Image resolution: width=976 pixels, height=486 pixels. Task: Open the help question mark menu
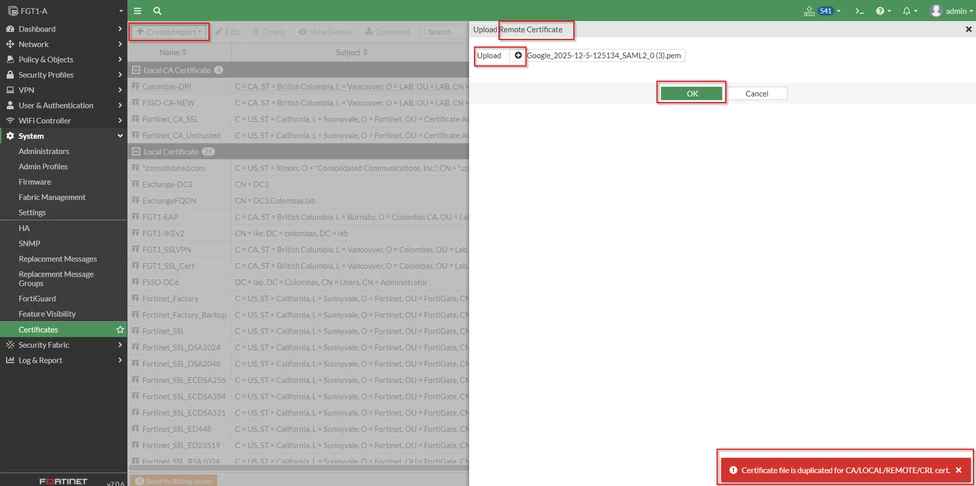point(883,11)
